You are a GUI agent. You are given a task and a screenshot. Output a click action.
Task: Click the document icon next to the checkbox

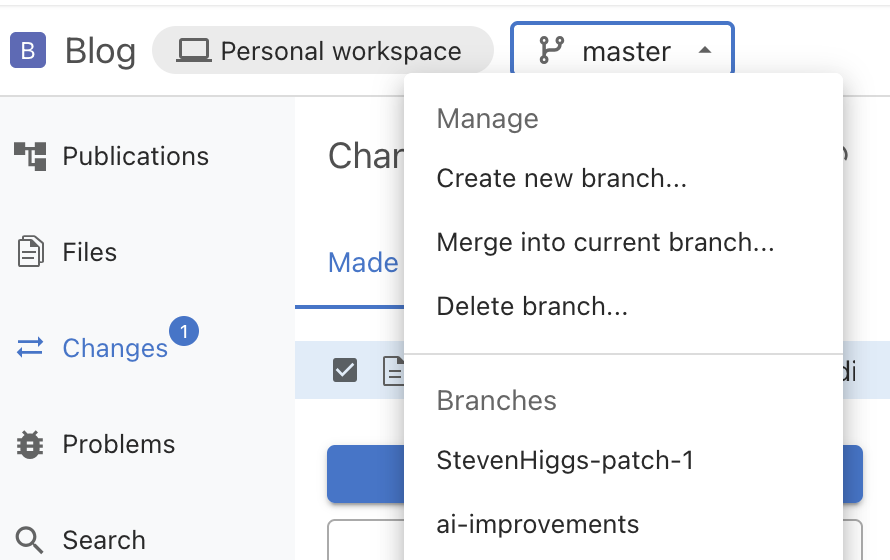pos(394,371)
